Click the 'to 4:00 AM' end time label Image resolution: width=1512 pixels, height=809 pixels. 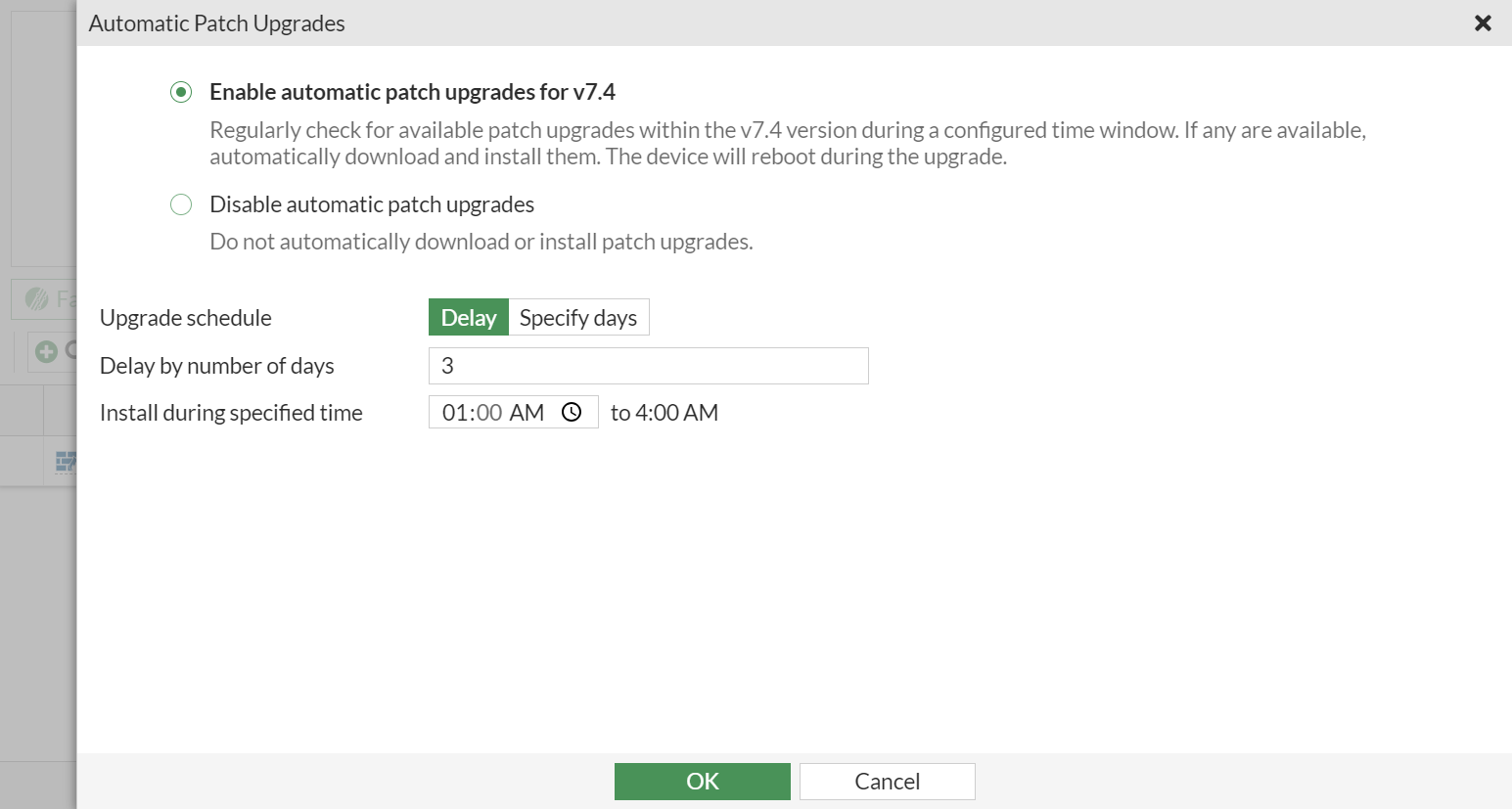click(664, 412)
